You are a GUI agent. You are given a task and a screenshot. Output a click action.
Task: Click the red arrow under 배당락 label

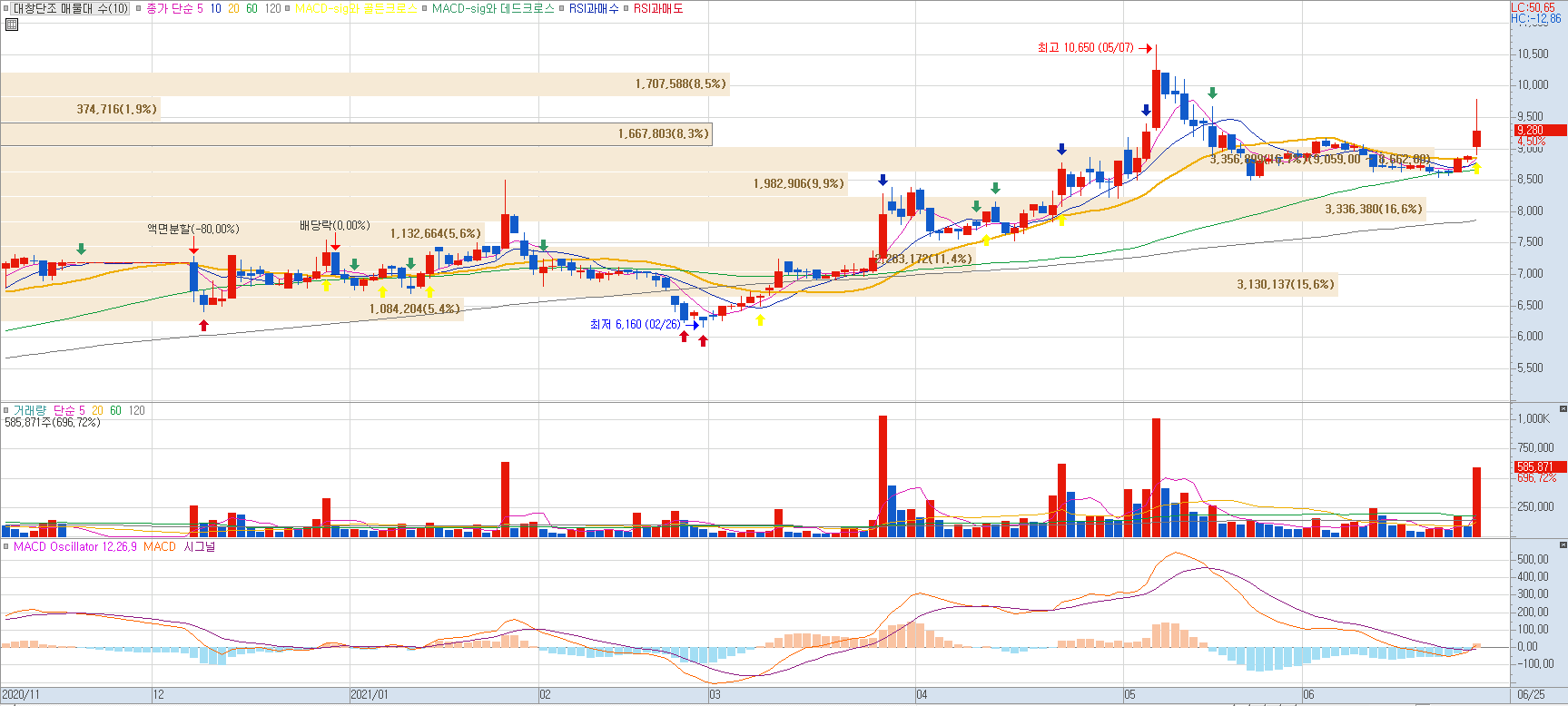point(335,243)
